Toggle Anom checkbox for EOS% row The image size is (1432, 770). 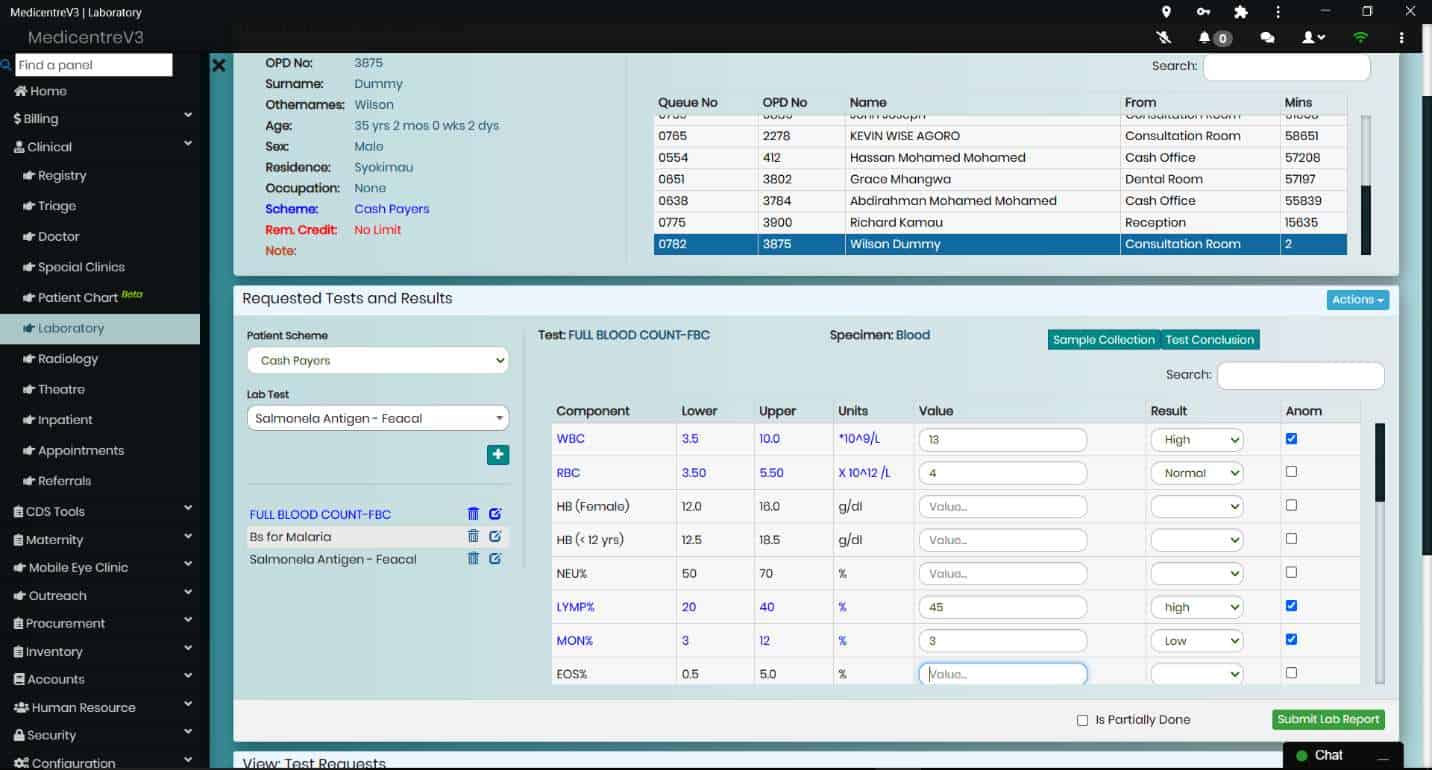[x=1291, y=672]
